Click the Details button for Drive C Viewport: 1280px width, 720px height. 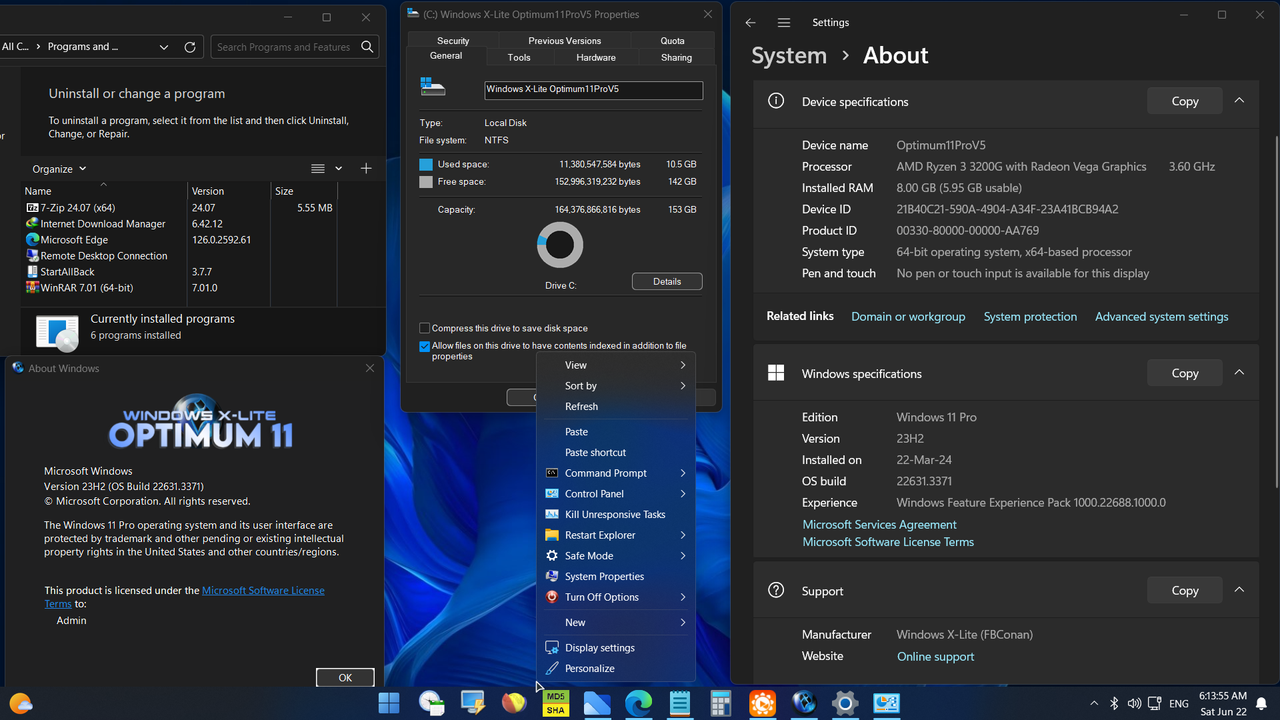click(x=666, y=281)
